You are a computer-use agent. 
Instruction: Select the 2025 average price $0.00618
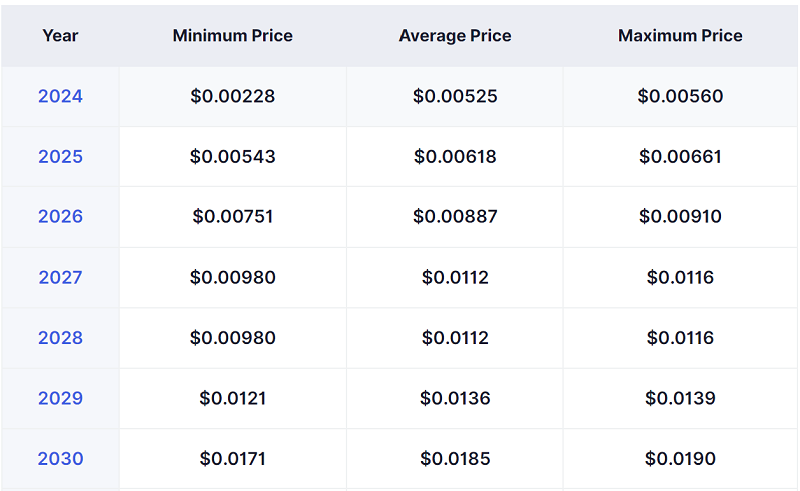pos(455,157)
